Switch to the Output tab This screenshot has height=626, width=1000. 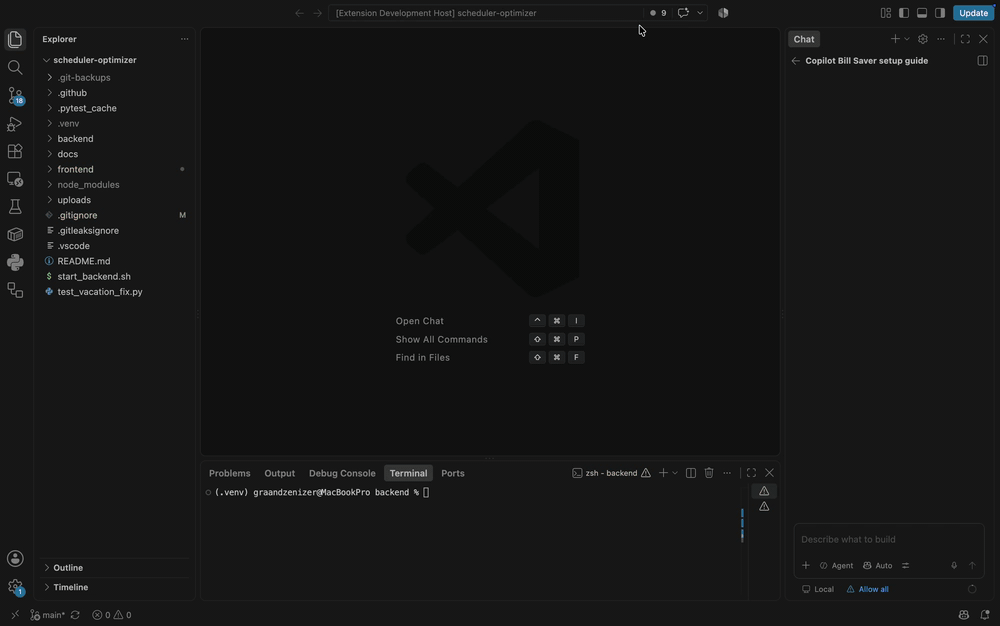pyautogui.click(x=279, y=473)
